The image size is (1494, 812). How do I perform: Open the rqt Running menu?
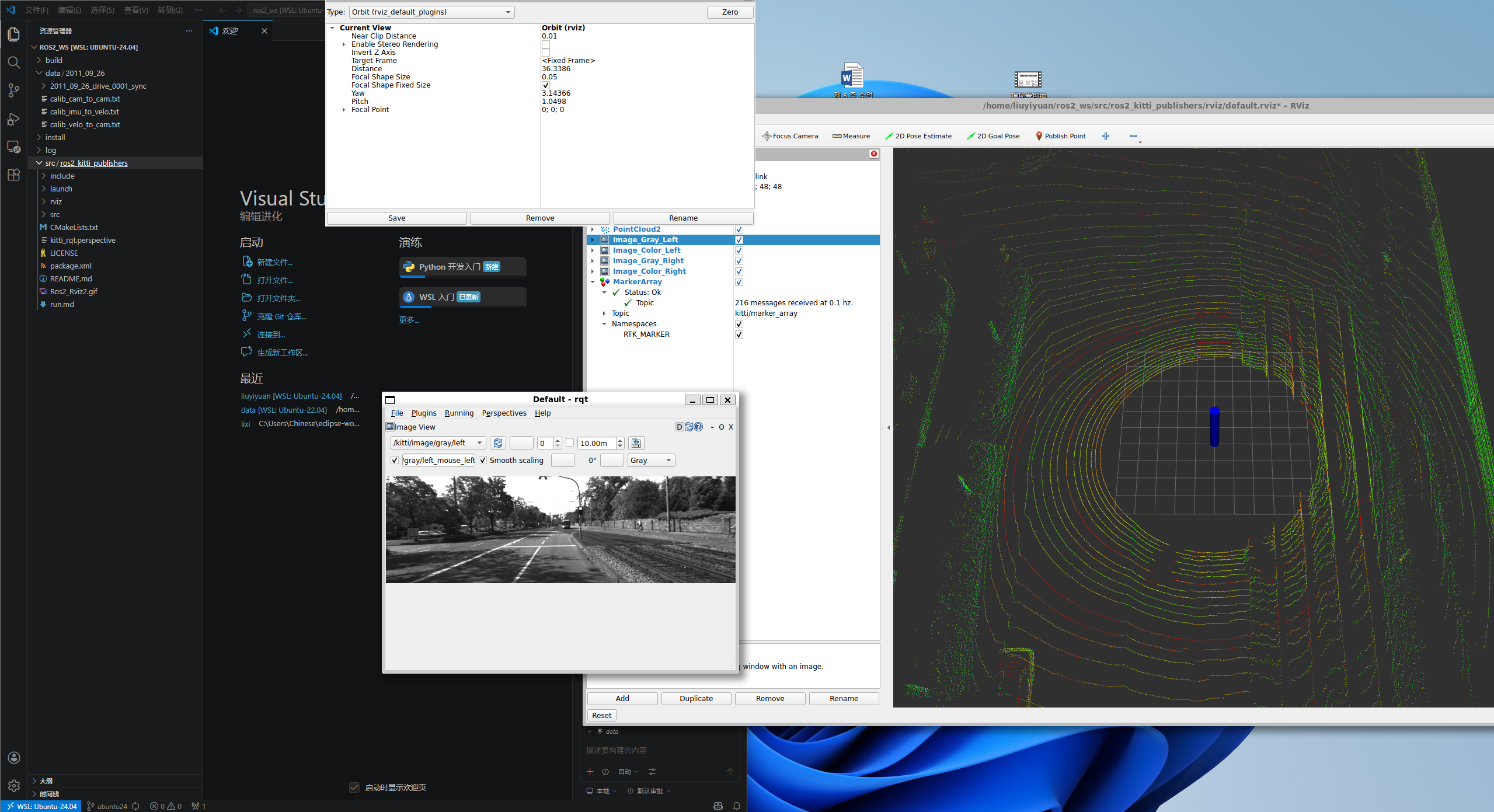coord(459,413)
